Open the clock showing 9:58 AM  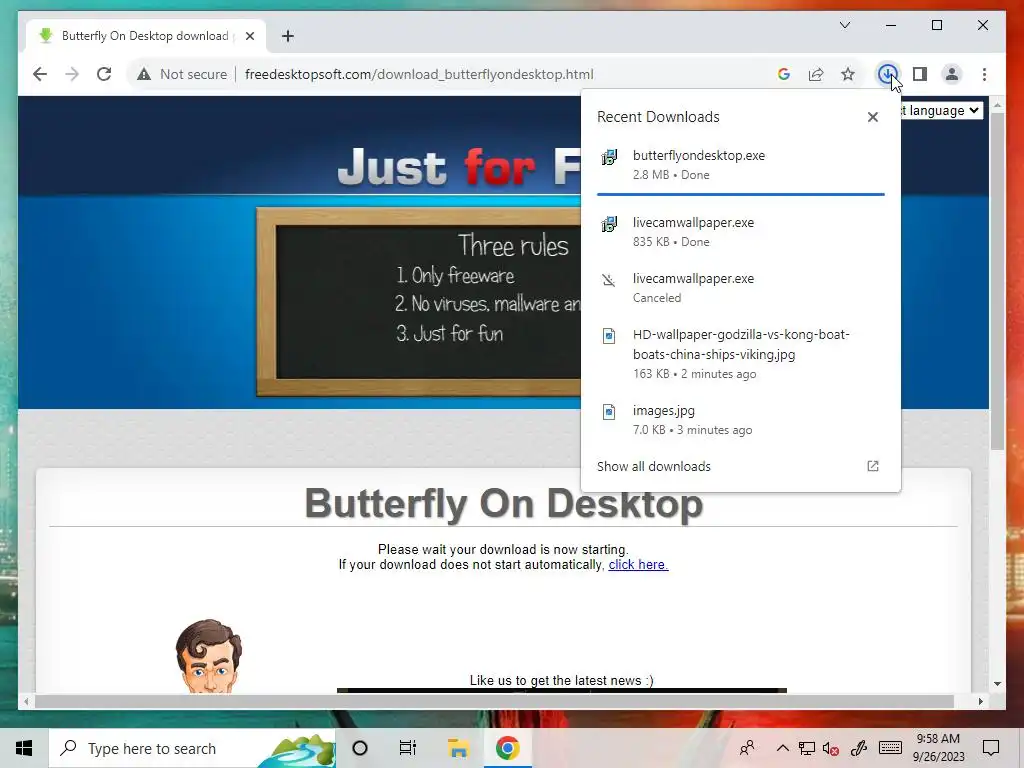(x=938, y=748)
